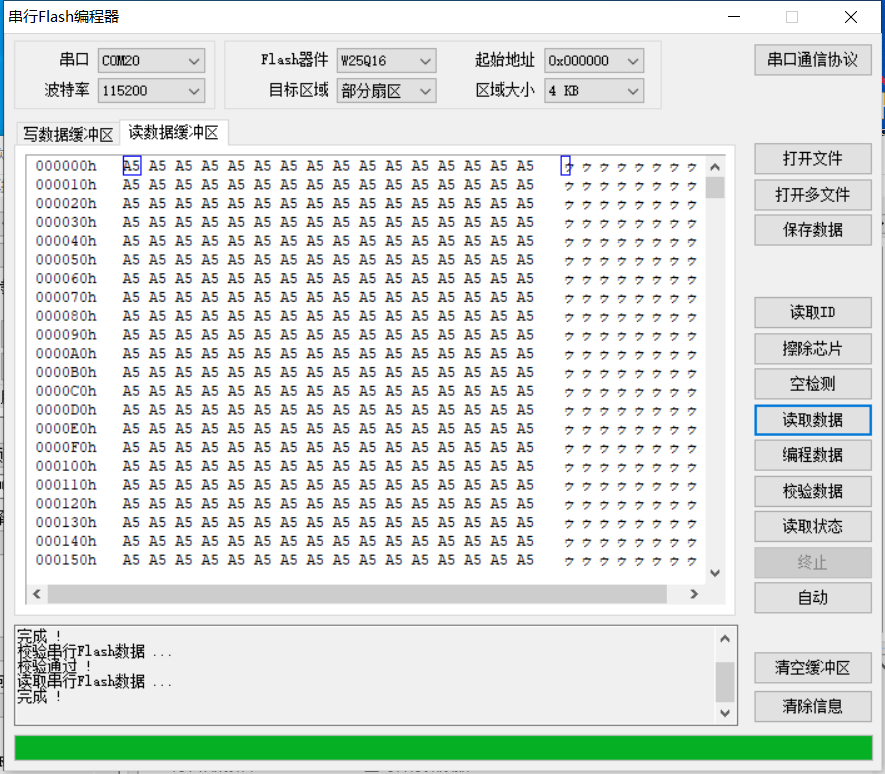Click the 清除信息 button
885x774 pixels.
[x=813, y=706]
